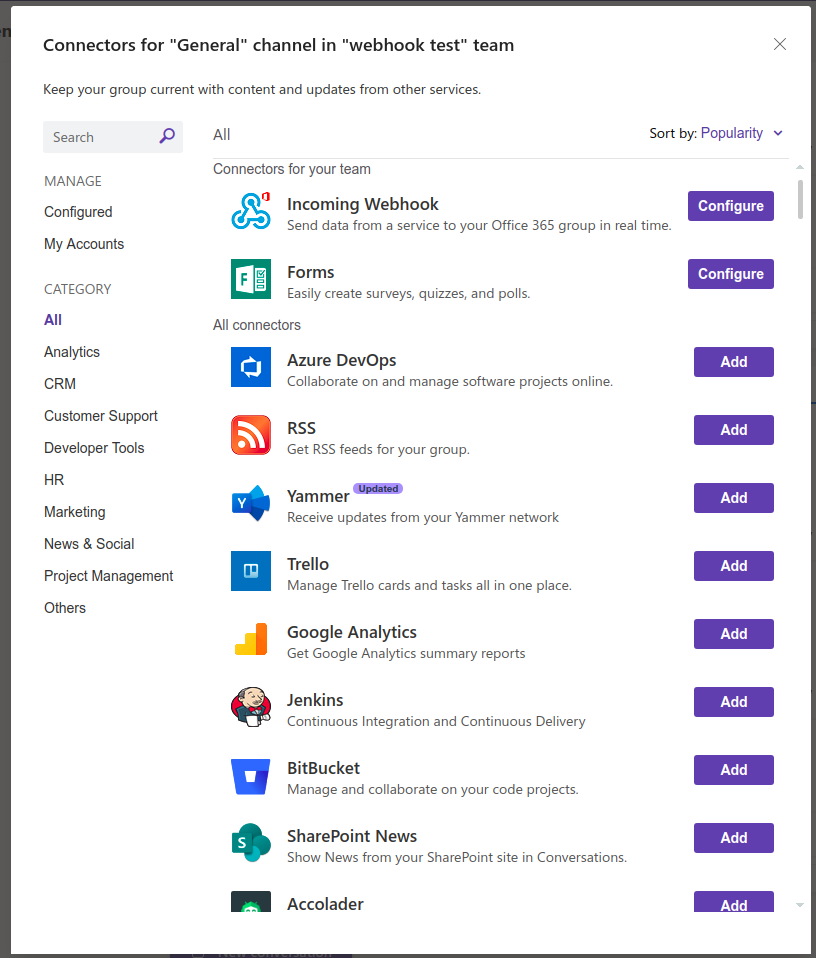Click the orange RSS feed icon

[251, 435]
